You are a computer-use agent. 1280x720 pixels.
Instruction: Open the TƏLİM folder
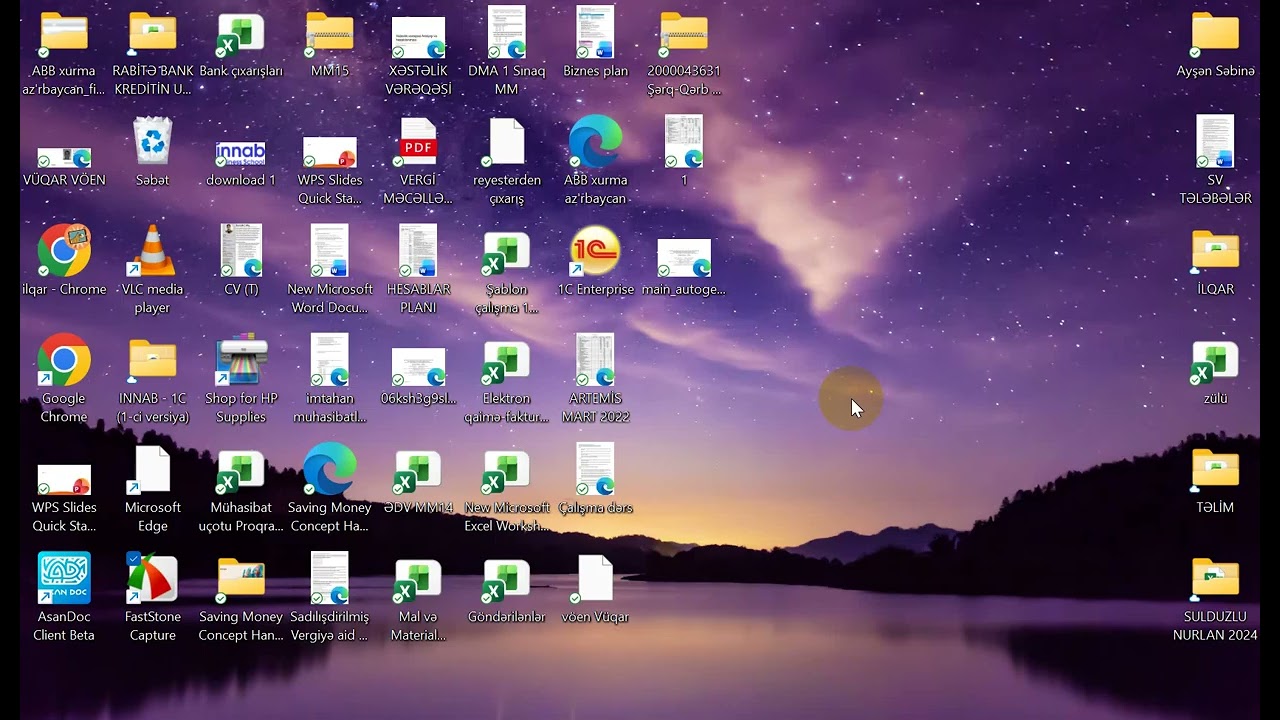pyautogui.click(x=1215, y=469)
